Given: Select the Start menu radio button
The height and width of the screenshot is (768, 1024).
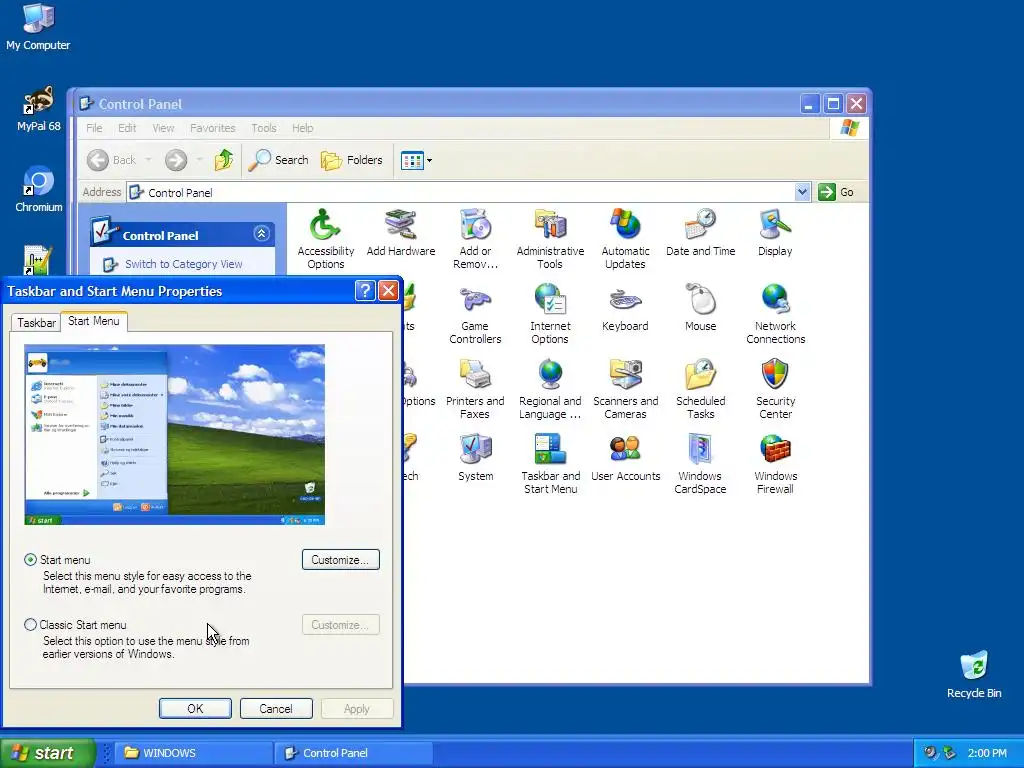Looking at the screenshot, I should [30, 560].
